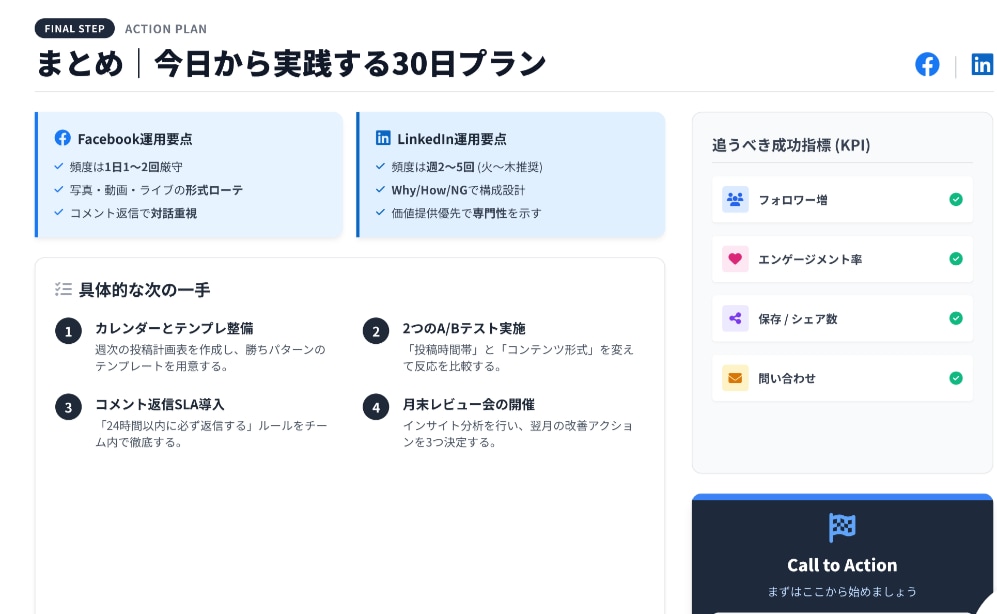The height and width of the screenshot is (614, 997).
Task: Click the LinkedIn運用要点 heading
Action: [x=452, y=139]
